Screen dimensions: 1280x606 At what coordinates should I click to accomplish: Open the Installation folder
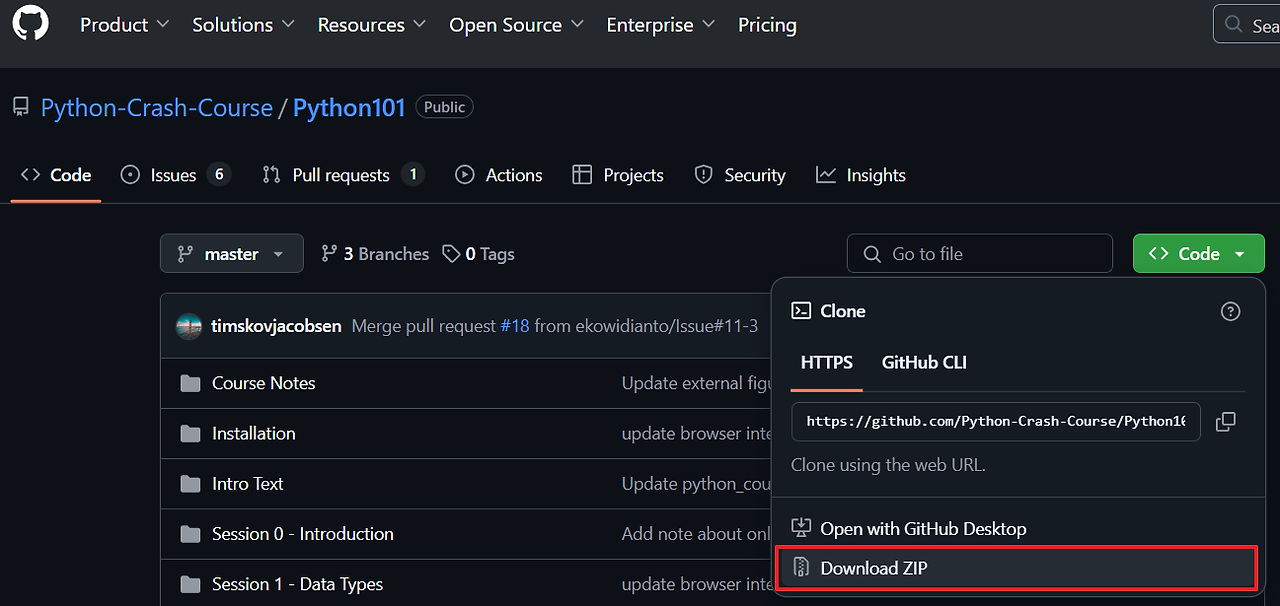point(254,433)
